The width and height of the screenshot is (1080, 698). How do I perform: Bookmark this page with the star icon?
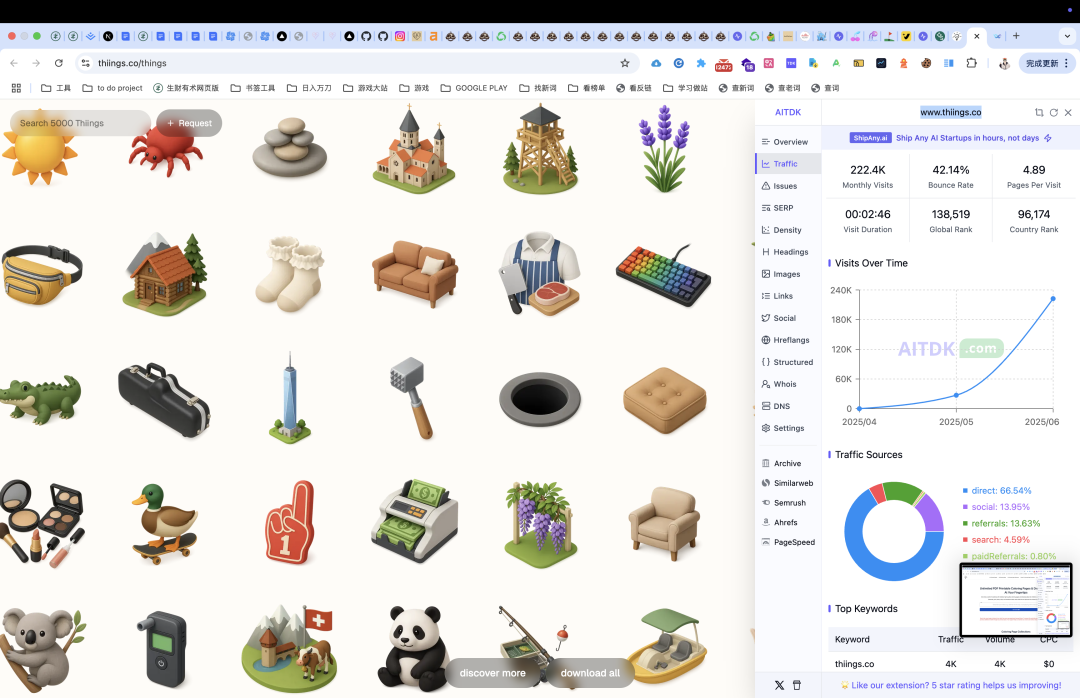tap(625, 63)
